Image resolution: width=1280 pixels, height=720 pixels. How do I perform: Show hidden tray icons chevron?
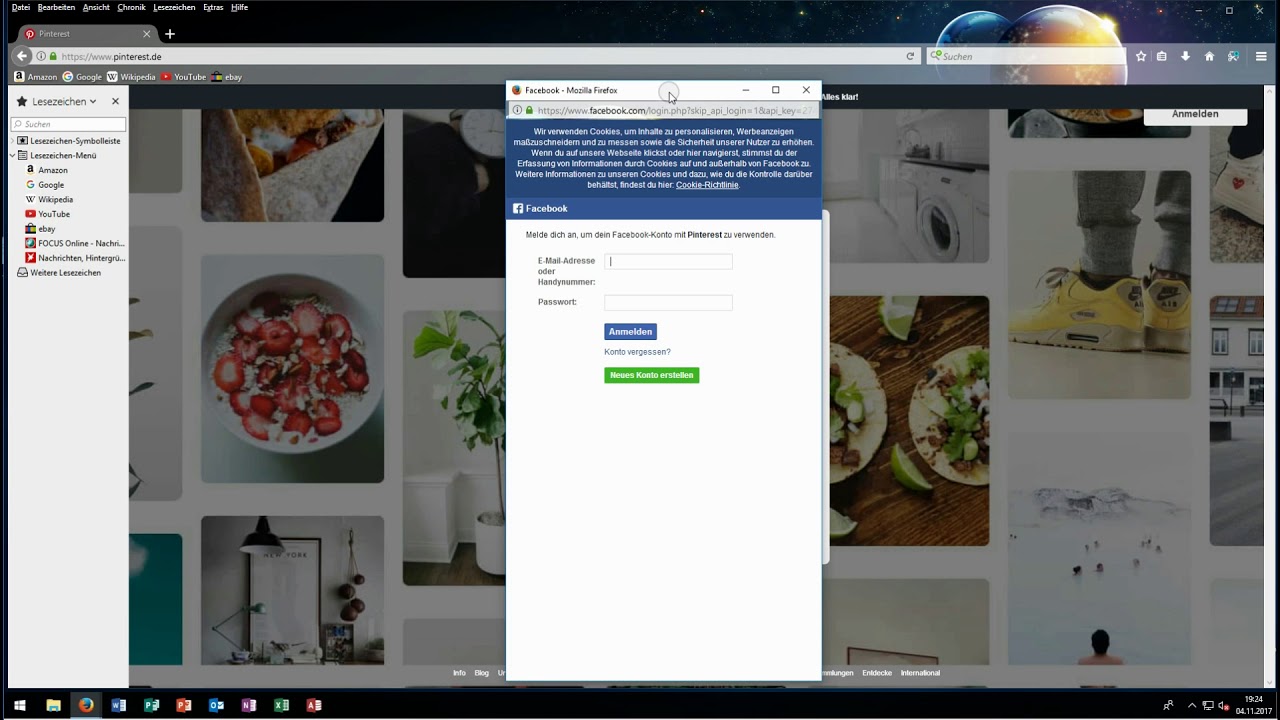[1191, 706]
